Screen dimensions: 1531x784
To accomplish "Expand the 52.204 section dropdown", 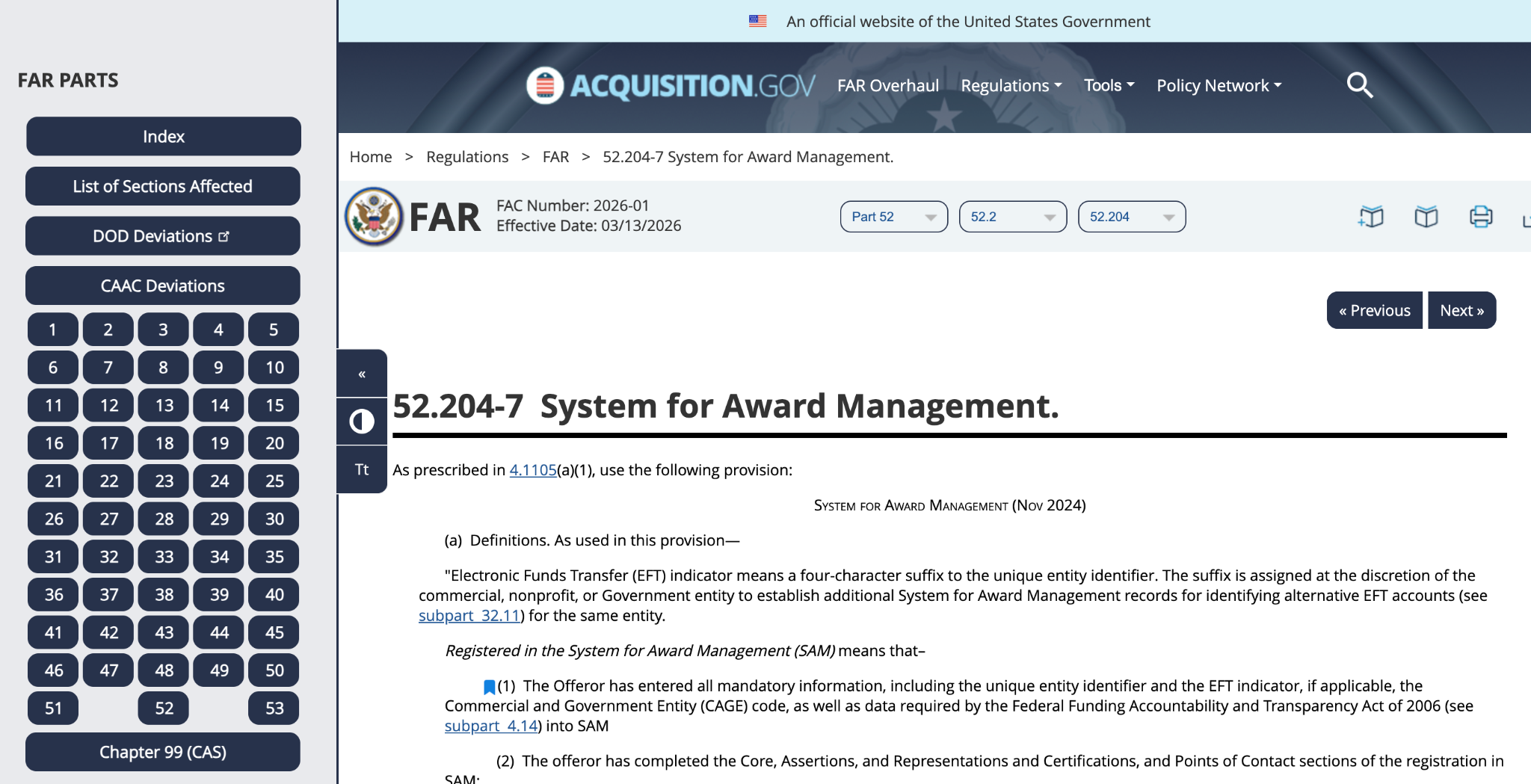I will (x=1132, y=217).
